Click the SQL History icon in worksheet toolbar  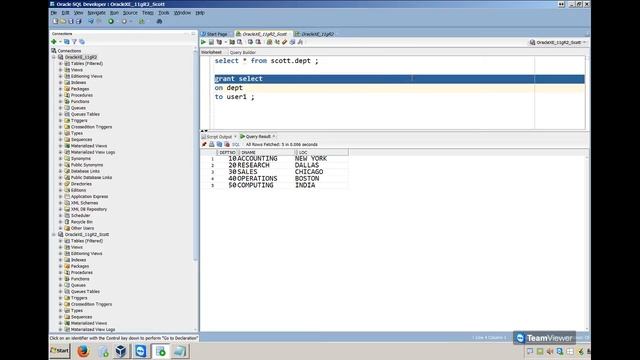click(292, 42)
